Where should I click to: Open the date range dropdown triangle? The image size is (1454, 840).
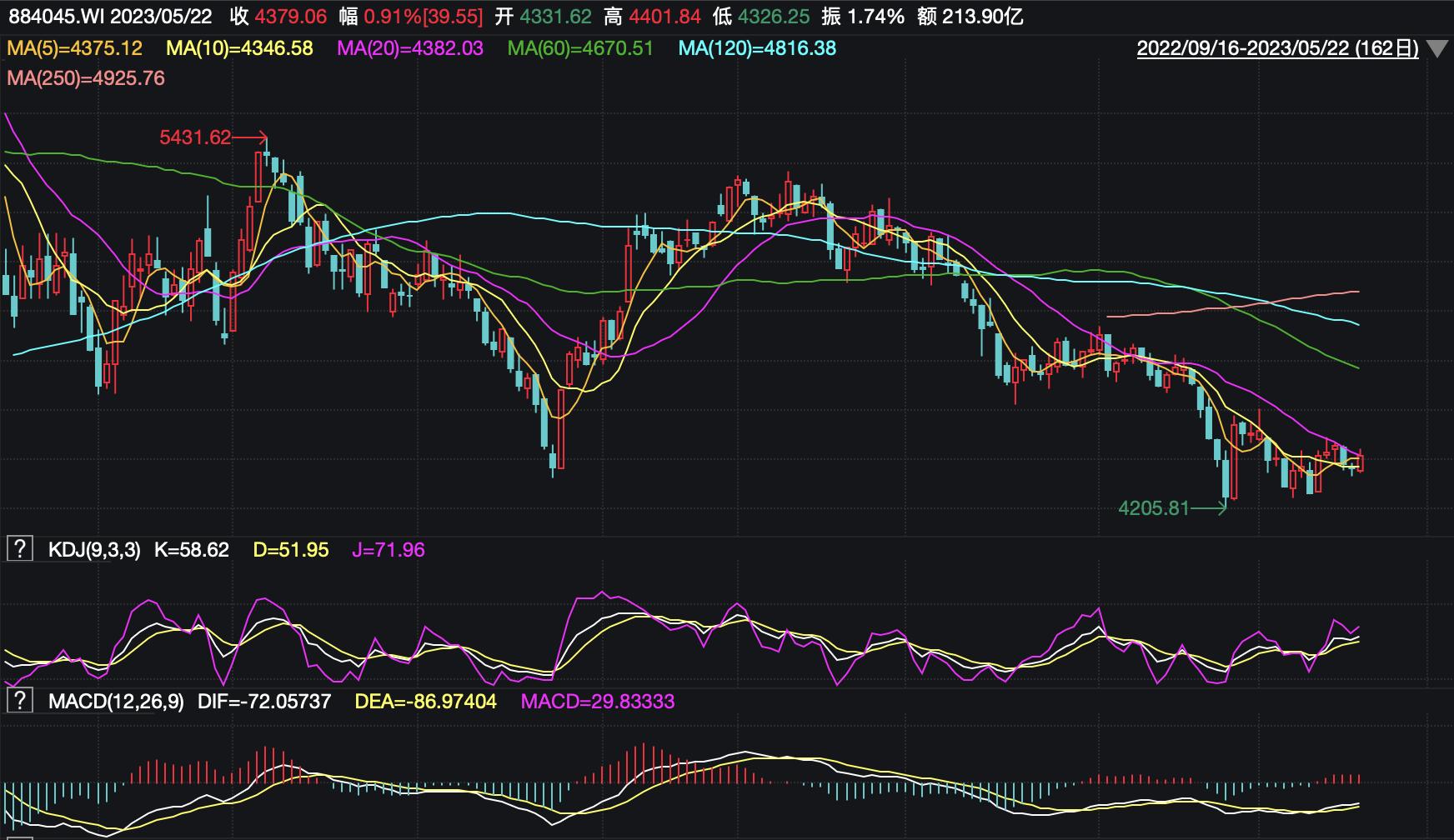1436,49
